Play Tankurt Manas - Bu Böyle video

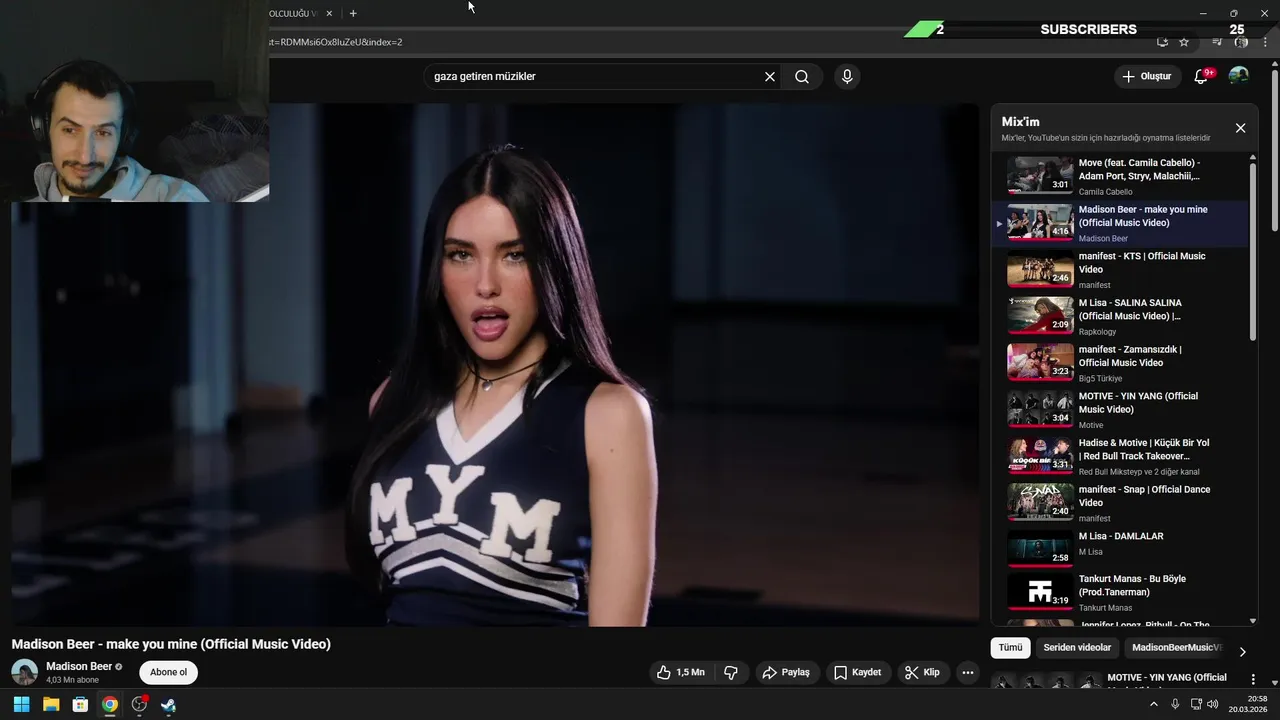1120,592
